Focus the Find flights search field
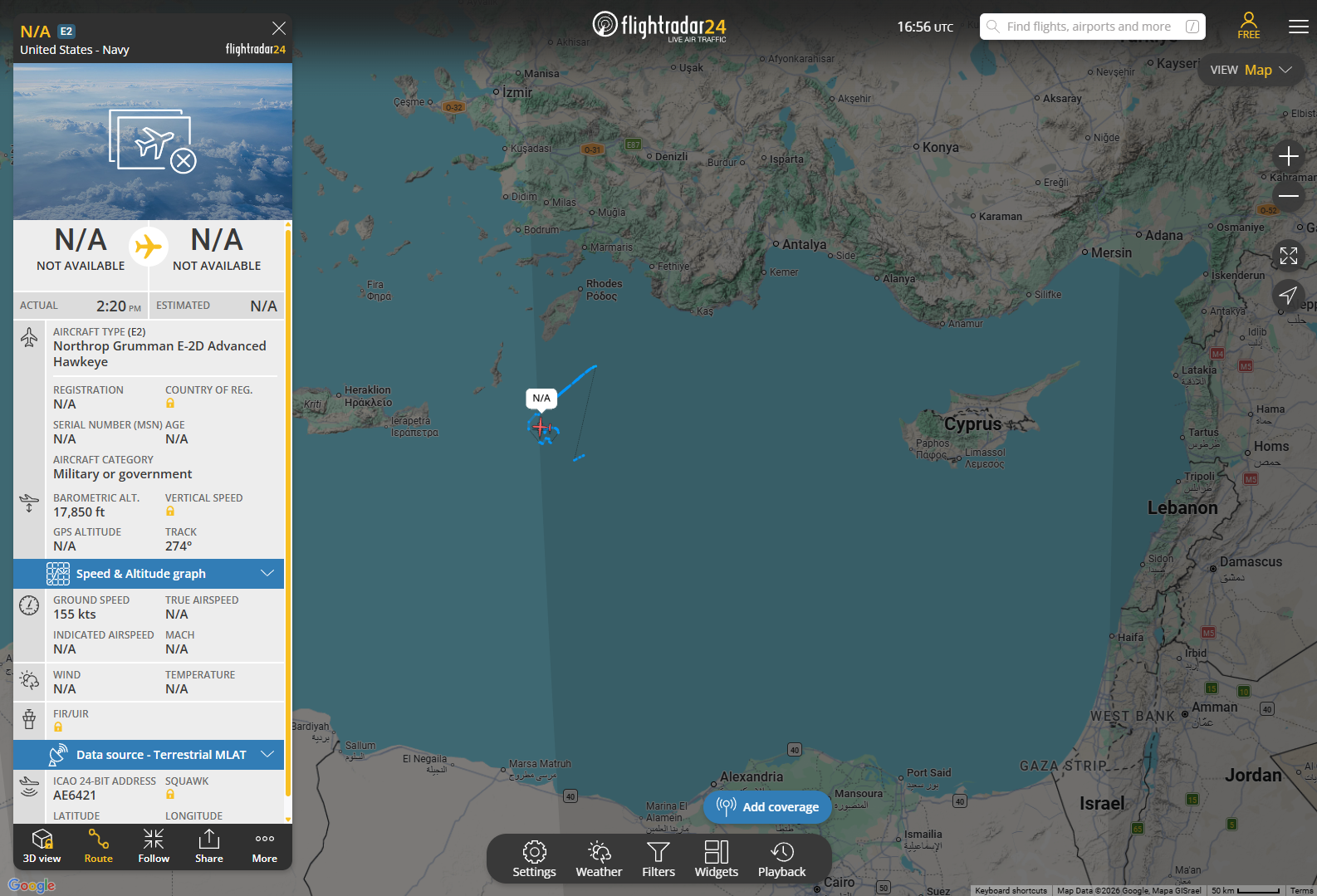The width and height of the screenshot is (1317, 896). (x=1093, y=27)
